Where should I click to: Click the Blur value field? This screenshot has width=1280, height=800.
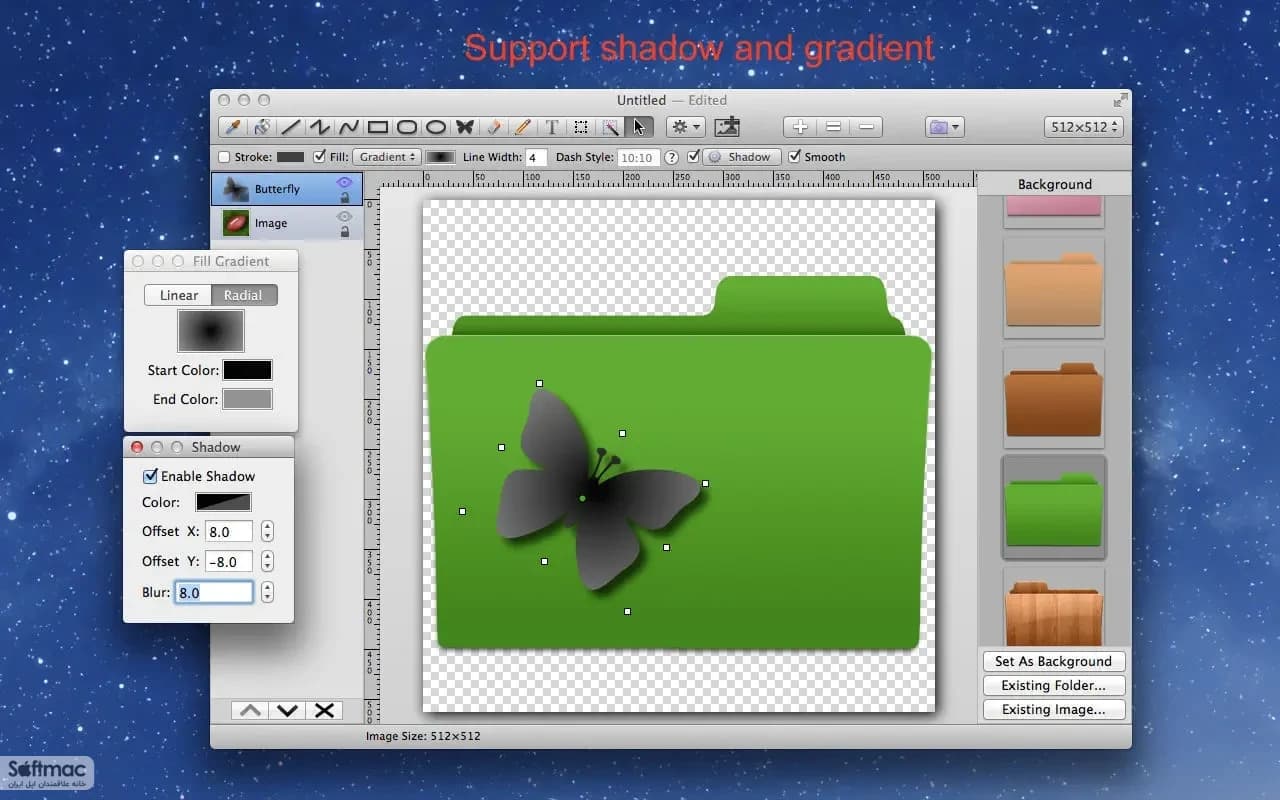pyautogui.click(x=214, y=592)
